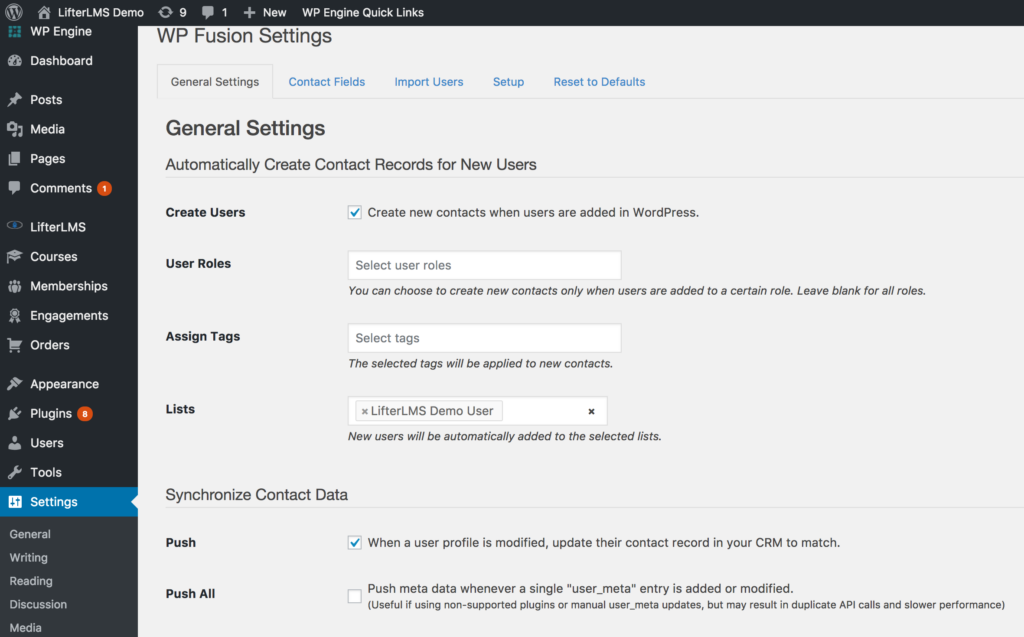Click the orange Plugins update badge

click(x=84, y=414)
